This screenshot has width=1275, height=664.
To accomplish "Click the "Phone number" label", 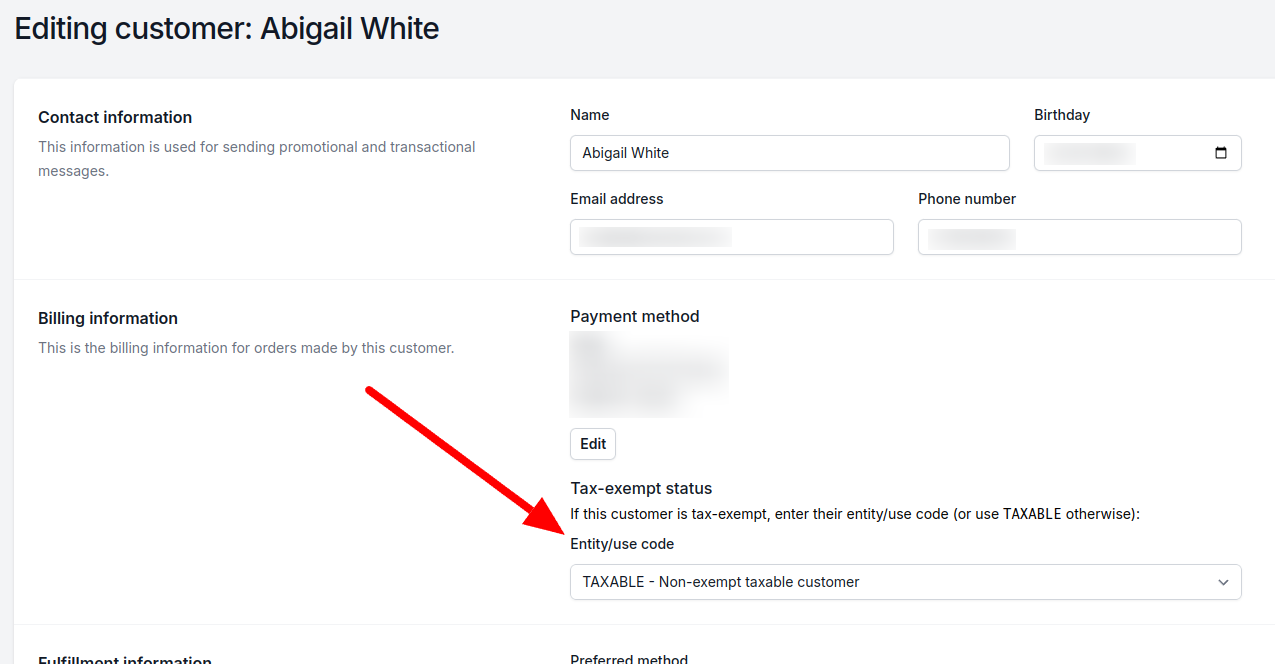I will 966,199.
